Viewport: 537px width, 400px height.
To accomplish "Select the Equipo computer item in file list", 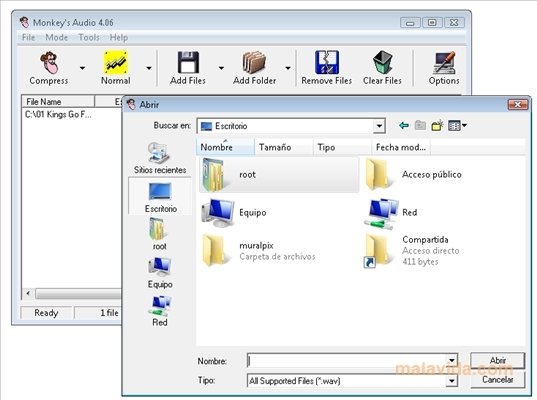I will pos(234,213).
